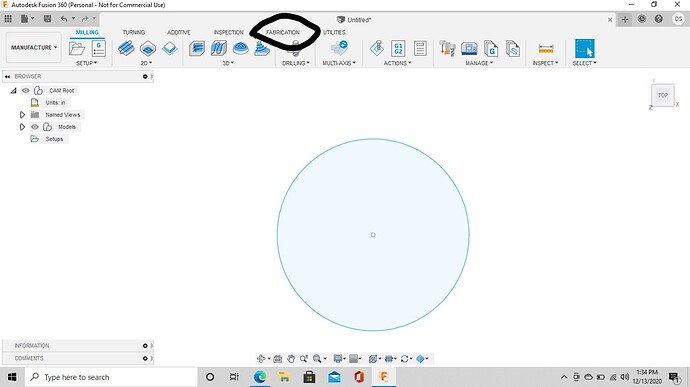Select the 2D Adaptive Clearing tool

[x=126, y=48]
